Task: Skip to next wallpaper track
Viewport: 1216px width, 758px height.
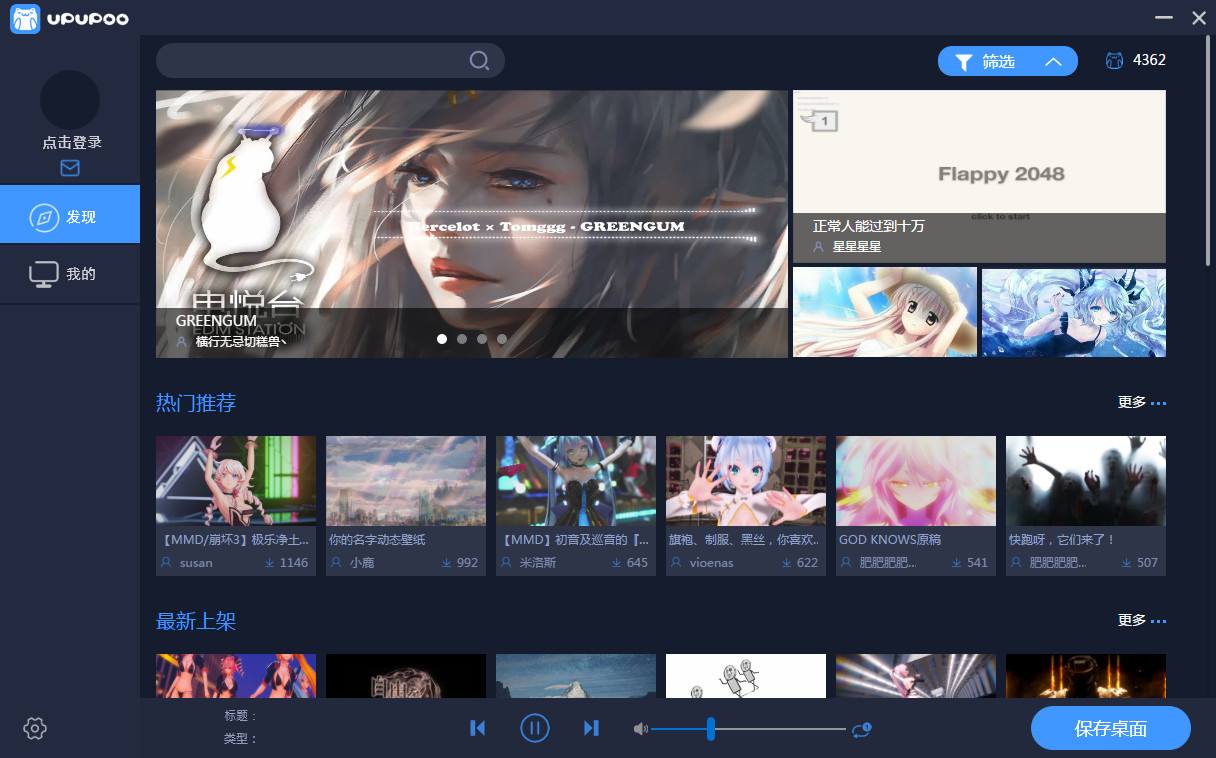Action: tap(591, 728)
